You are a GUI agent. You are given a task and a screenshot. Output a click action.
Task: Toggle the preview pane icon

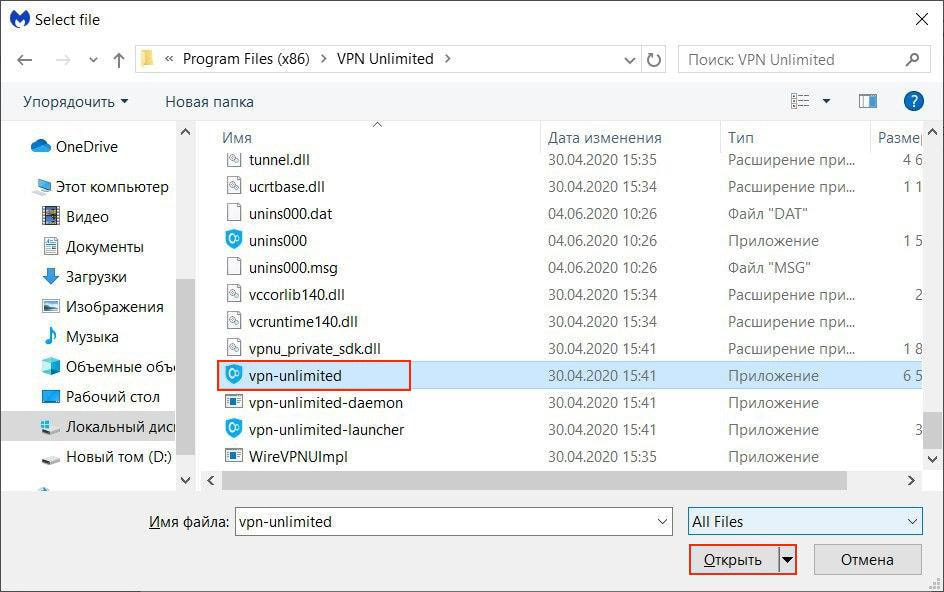pos(867,101)
